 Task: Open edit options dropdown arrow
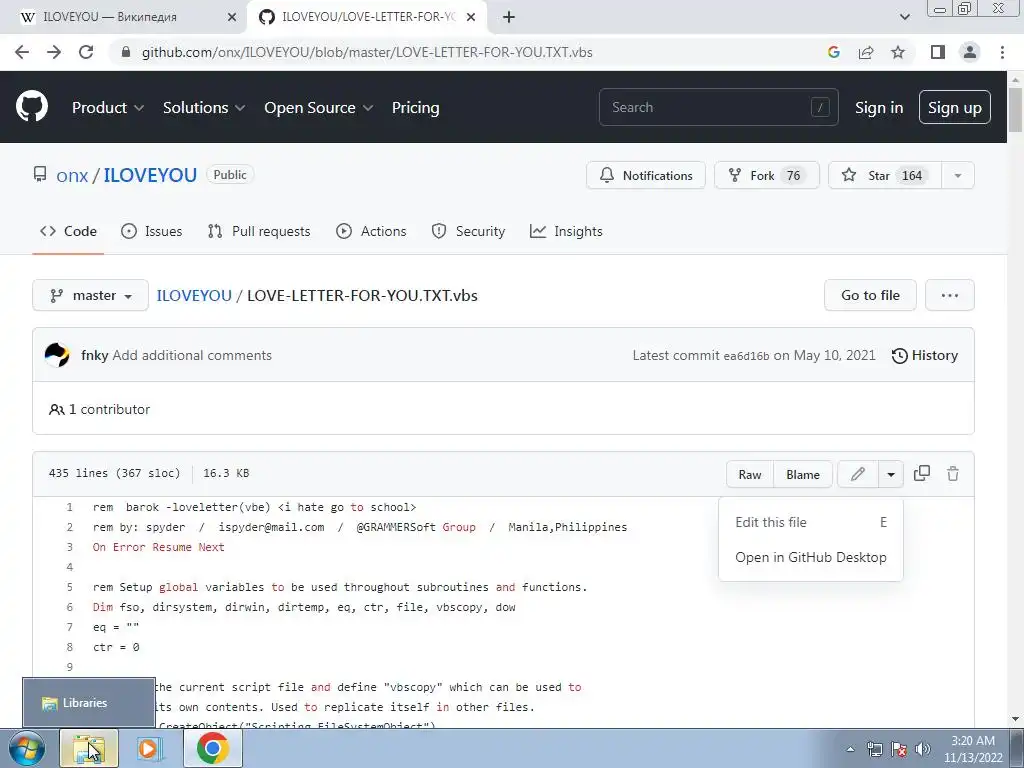891,474
